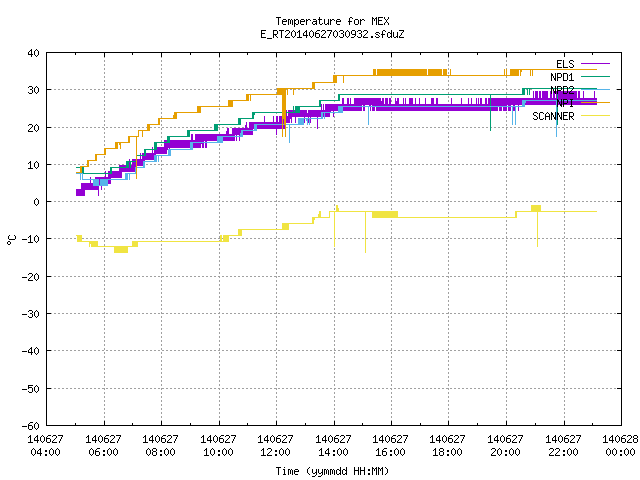Click the NPI legend label
The image size is (640, 480).
click(x=565, y=103)
